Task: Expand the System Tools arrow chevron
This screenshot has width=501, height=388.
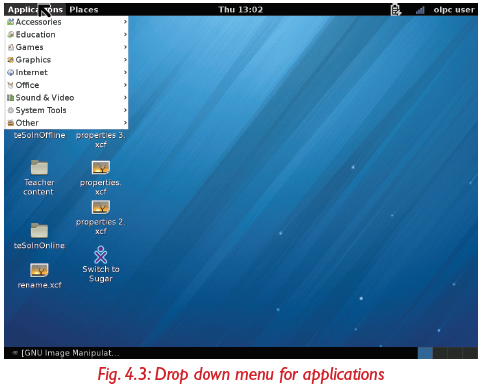Action: point(125,110)
